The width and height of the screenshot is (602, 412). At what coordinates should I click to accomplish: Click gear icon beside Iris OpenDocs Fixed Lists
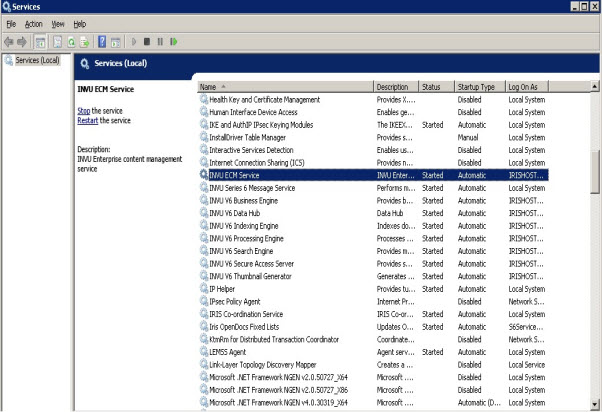pyautogui.click(x=204, y=326)
